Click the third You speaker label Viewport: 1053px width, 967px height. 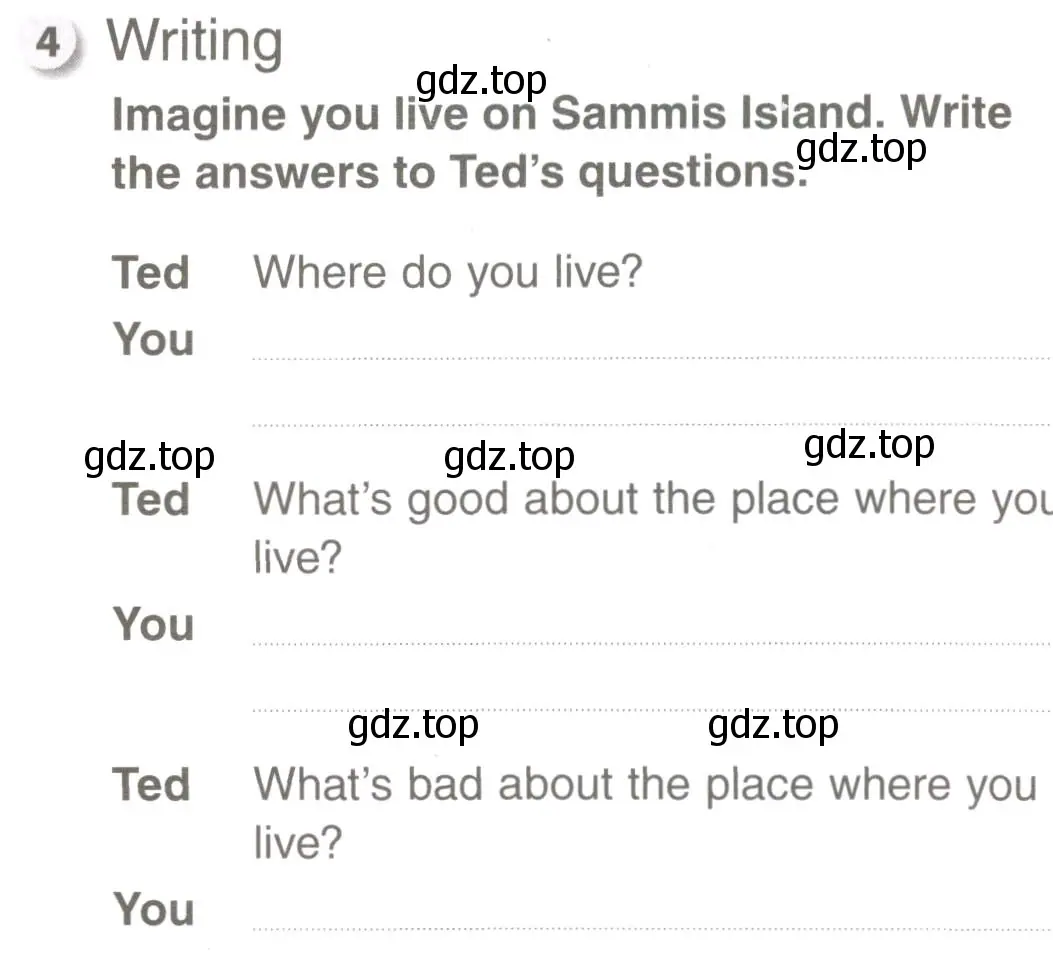[x=153, y=909]
